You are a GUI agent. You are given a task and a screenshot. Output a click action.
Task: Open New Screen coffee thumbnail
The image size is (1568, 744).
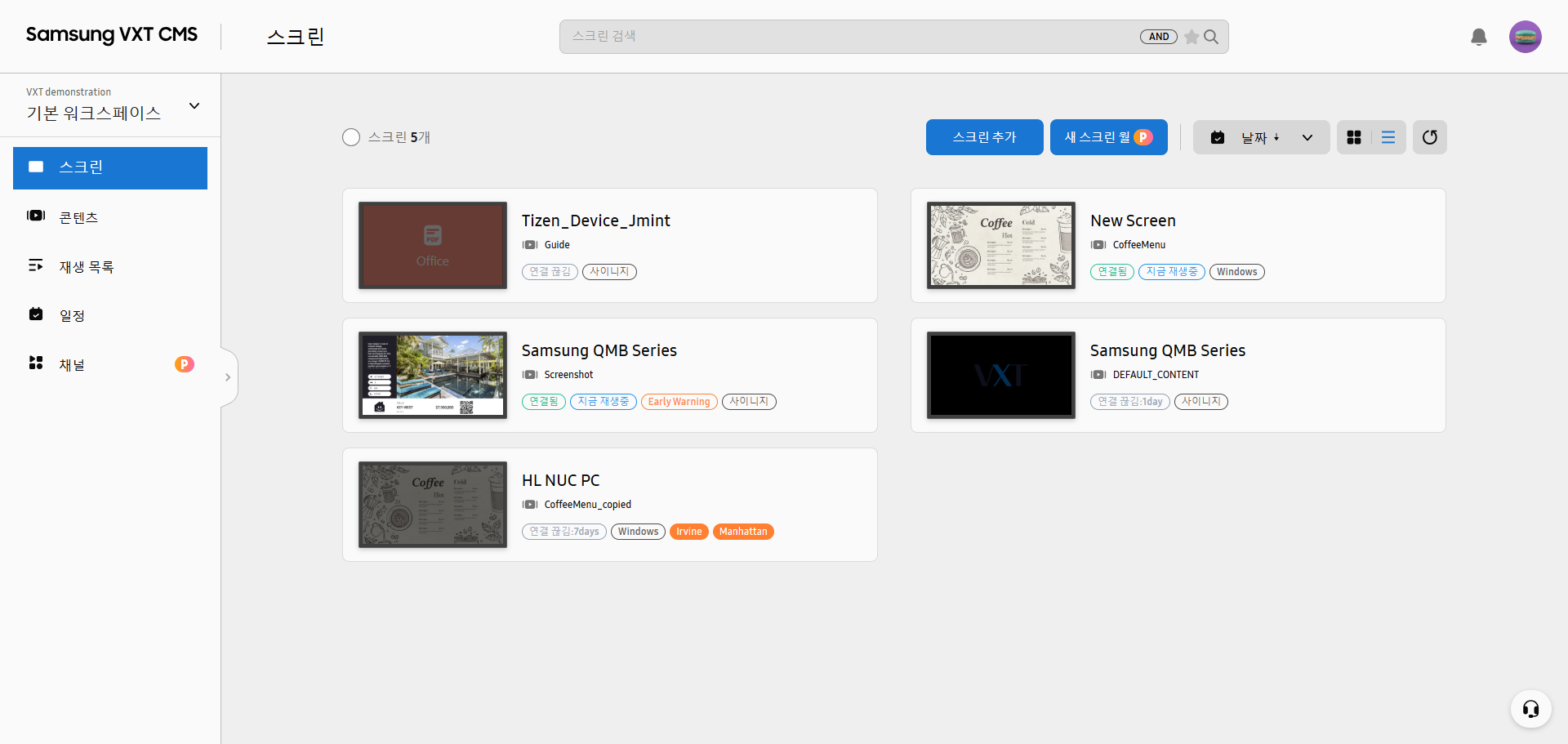[x=1001, y=245]
